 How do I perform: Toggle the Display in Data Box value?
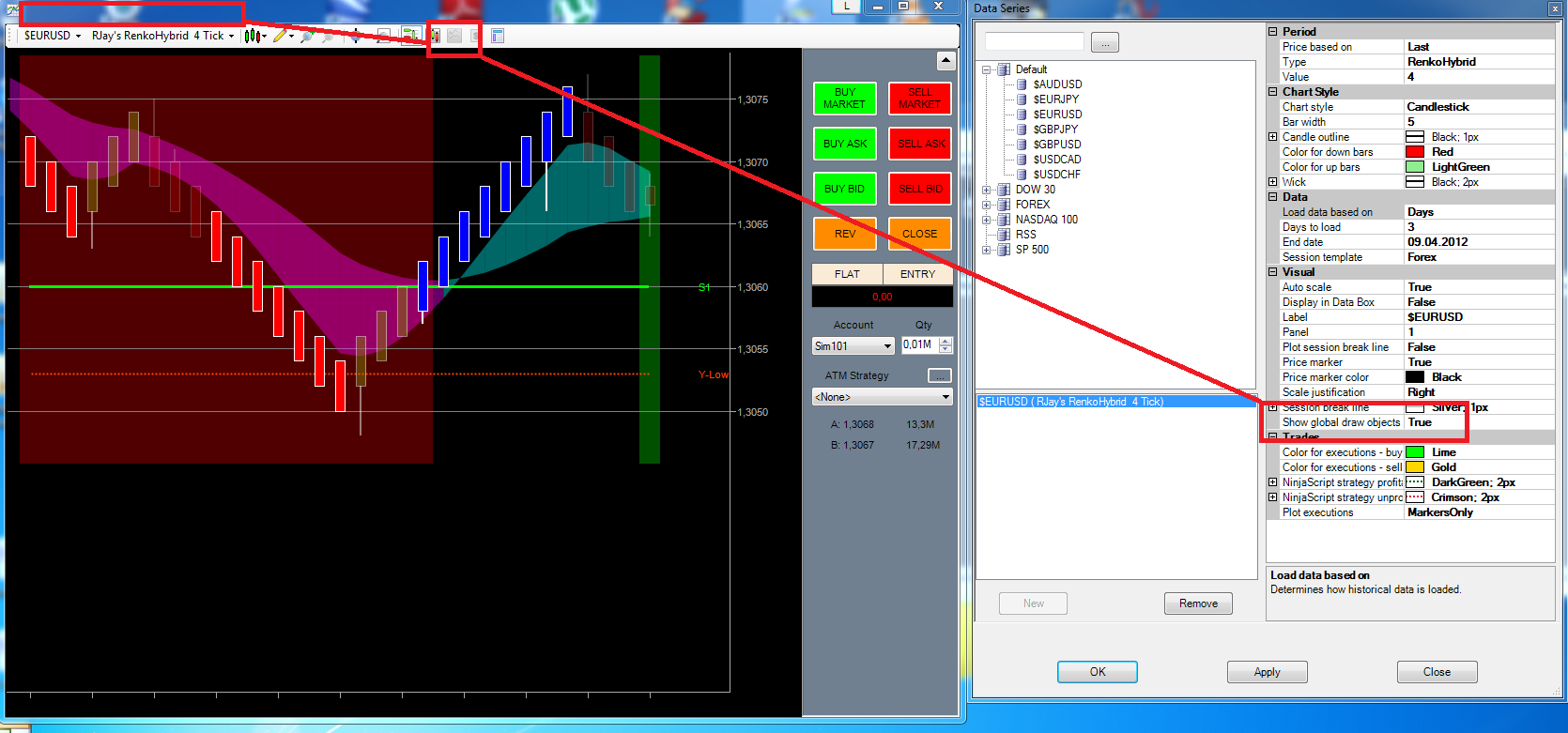[x=1480, y=302]
